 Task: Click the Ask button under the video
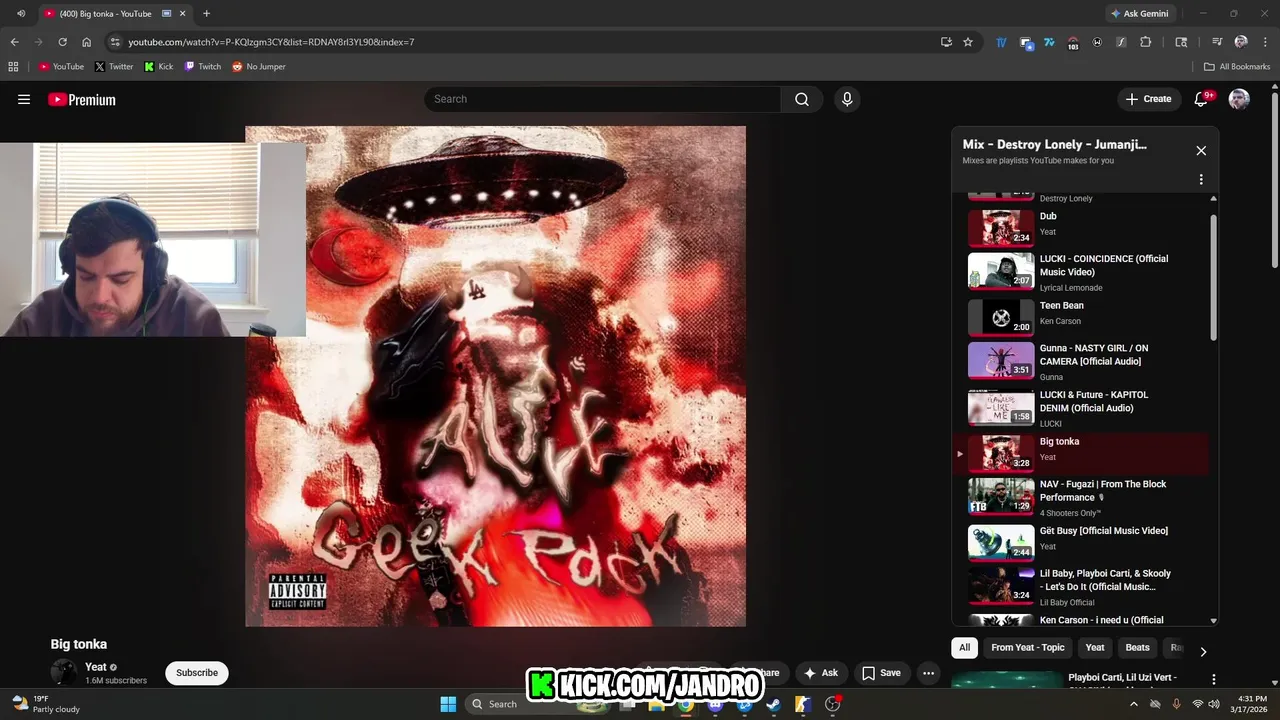coord(820,673)
